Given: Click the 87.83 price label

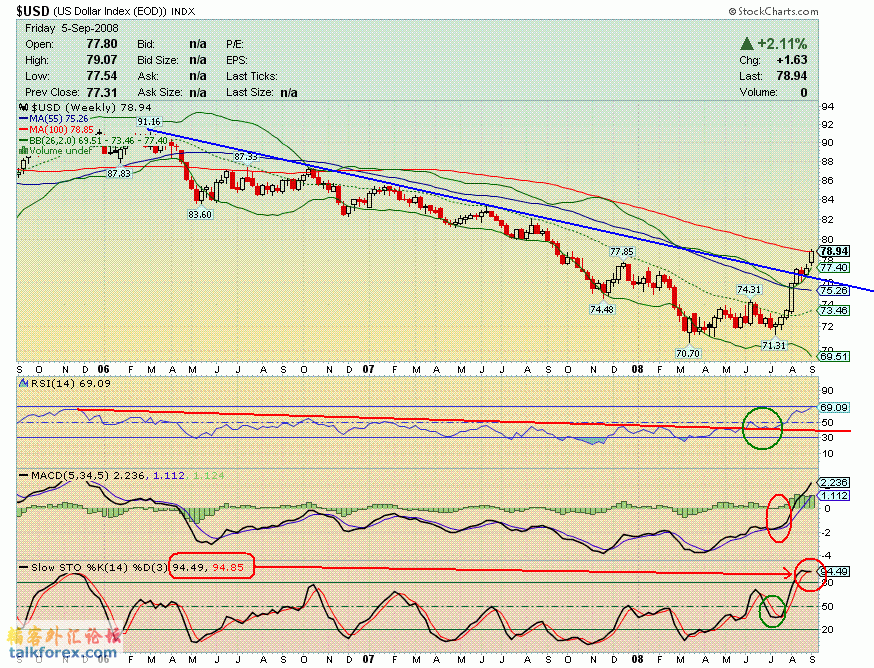Looking at the screenshot, I should [119, 173].
